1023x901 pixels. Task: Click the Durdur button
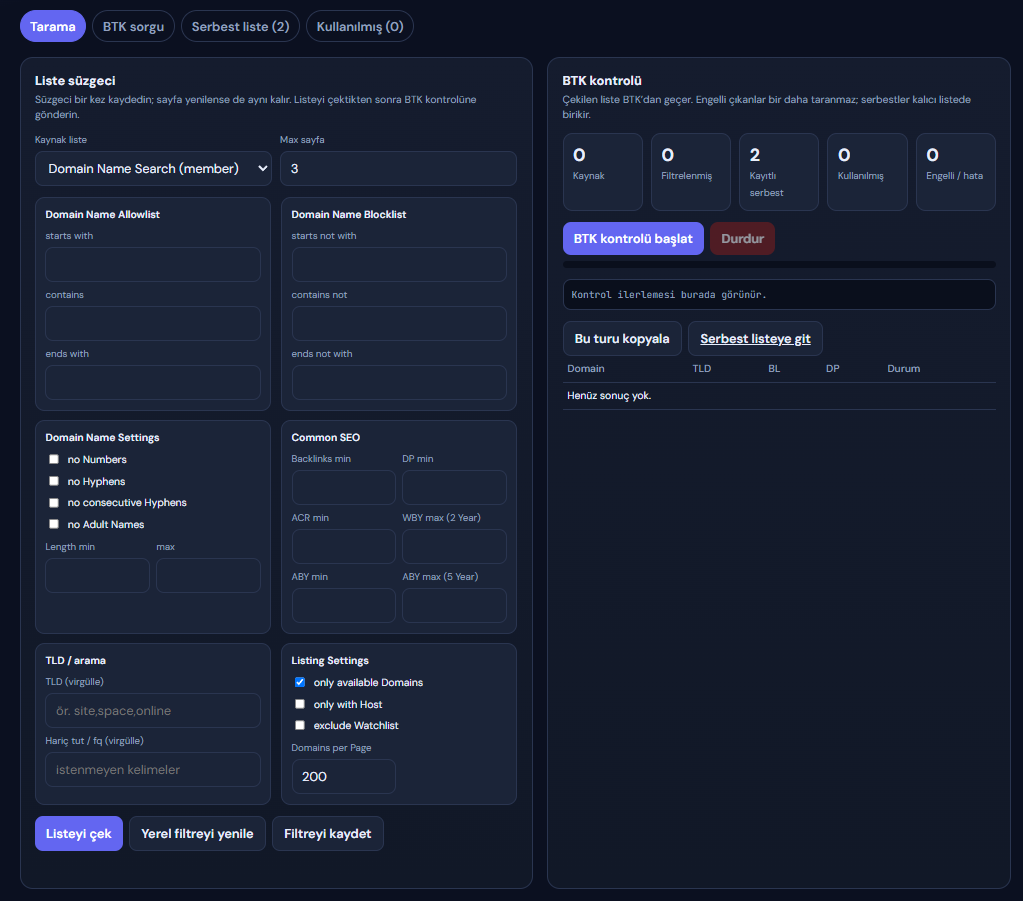click(742, 238)
